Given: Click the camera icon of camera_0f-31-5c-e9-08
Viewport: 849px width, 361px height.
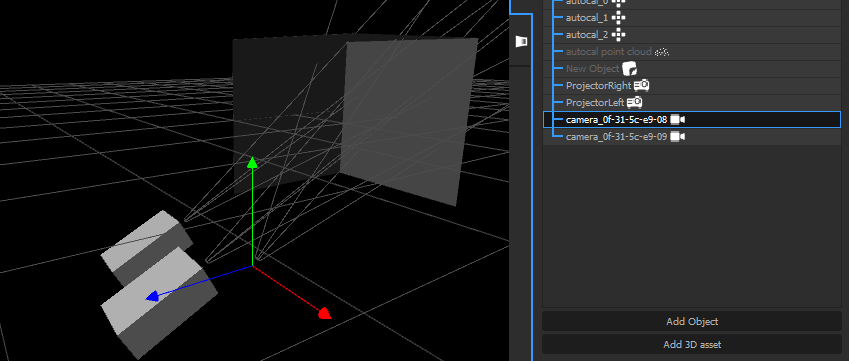Looking at the screenshot, I should [x=677, y=120].
